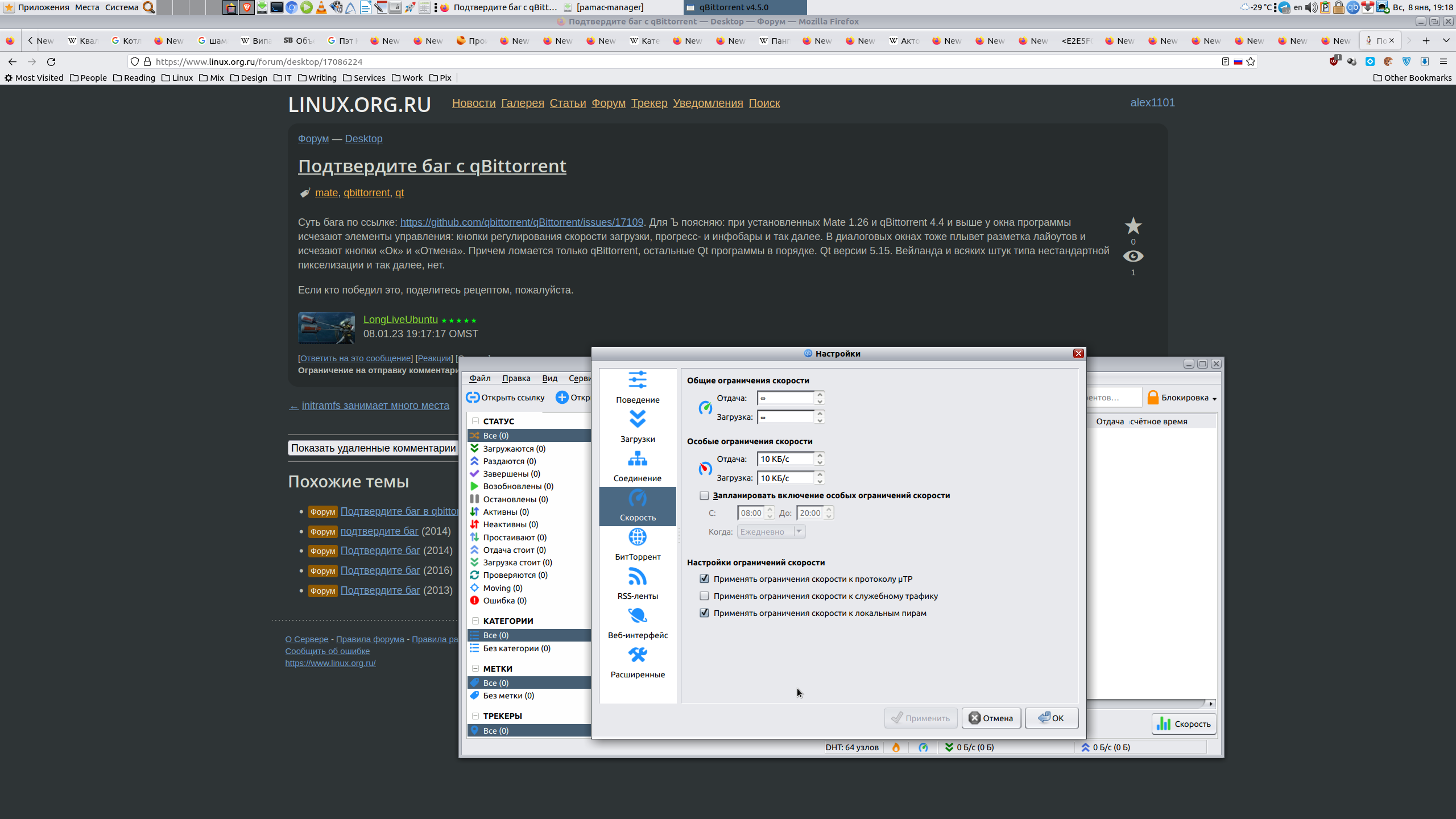The width and height of the screenshot is (1456, 819).
Task: Open the Расширенные settings page
Action: point(638,663)
